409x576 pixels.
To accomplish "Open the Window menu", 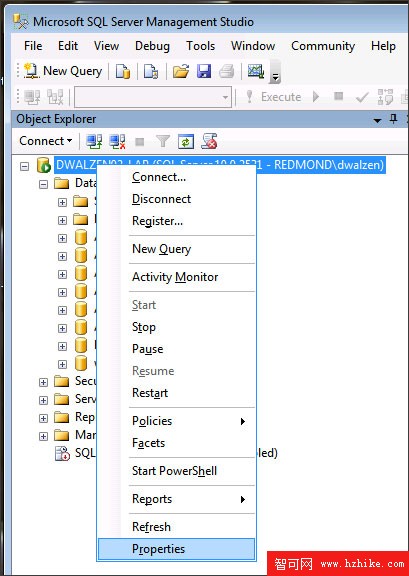I will (x=253, y=46).
